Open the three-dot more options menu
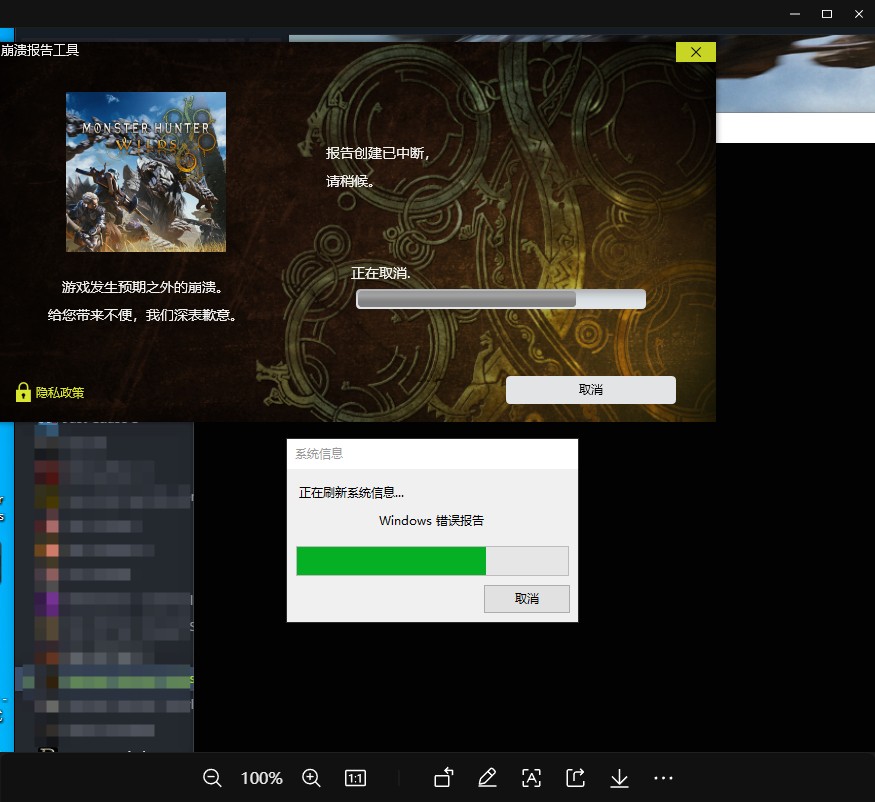The width and height of the screenshot is (875, 802). pyautogui.click(x=663, y=778)
